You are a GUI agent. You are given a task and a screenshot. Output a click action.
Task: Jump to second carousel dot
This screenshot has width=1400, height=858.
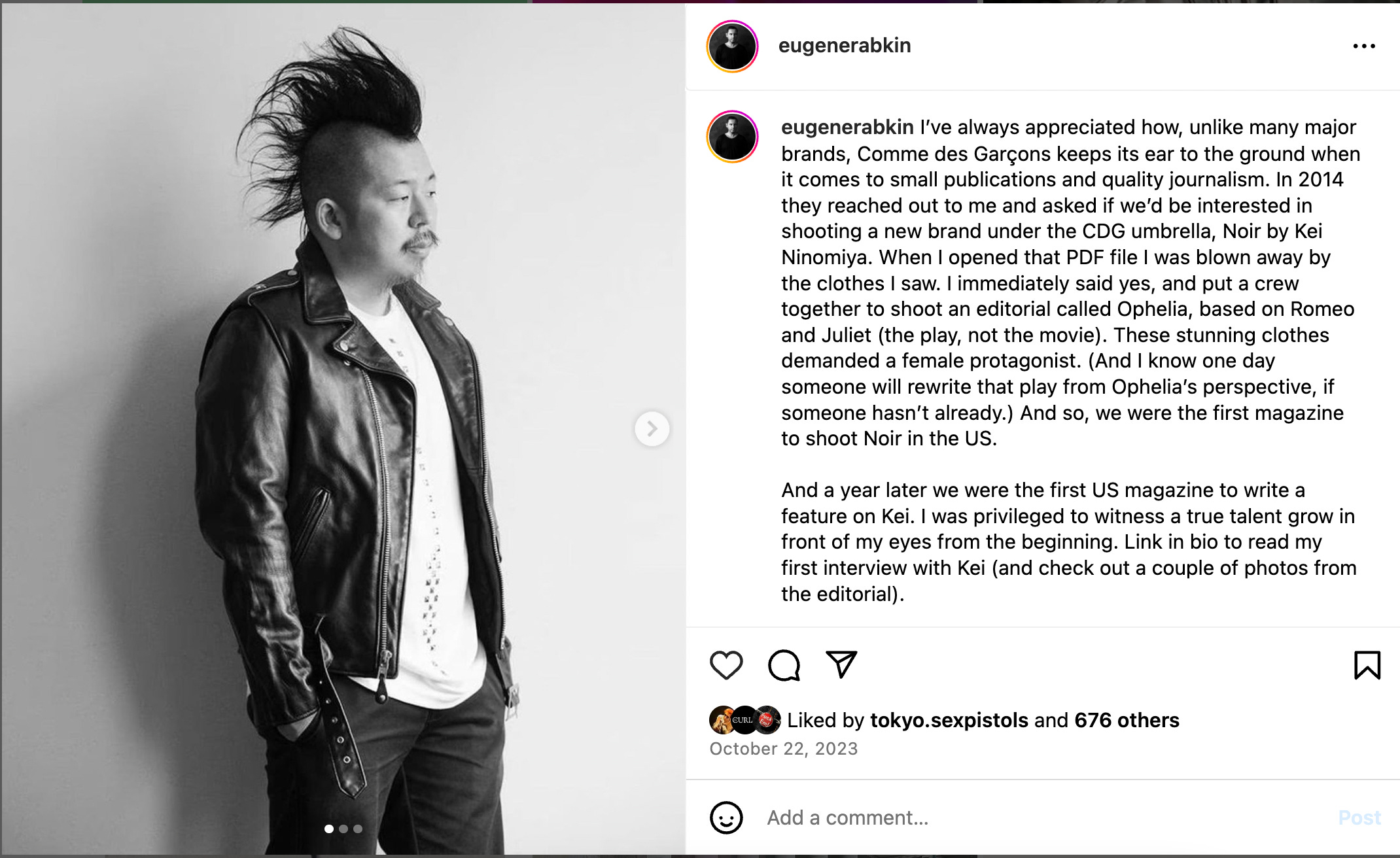[x=343, y=829]
